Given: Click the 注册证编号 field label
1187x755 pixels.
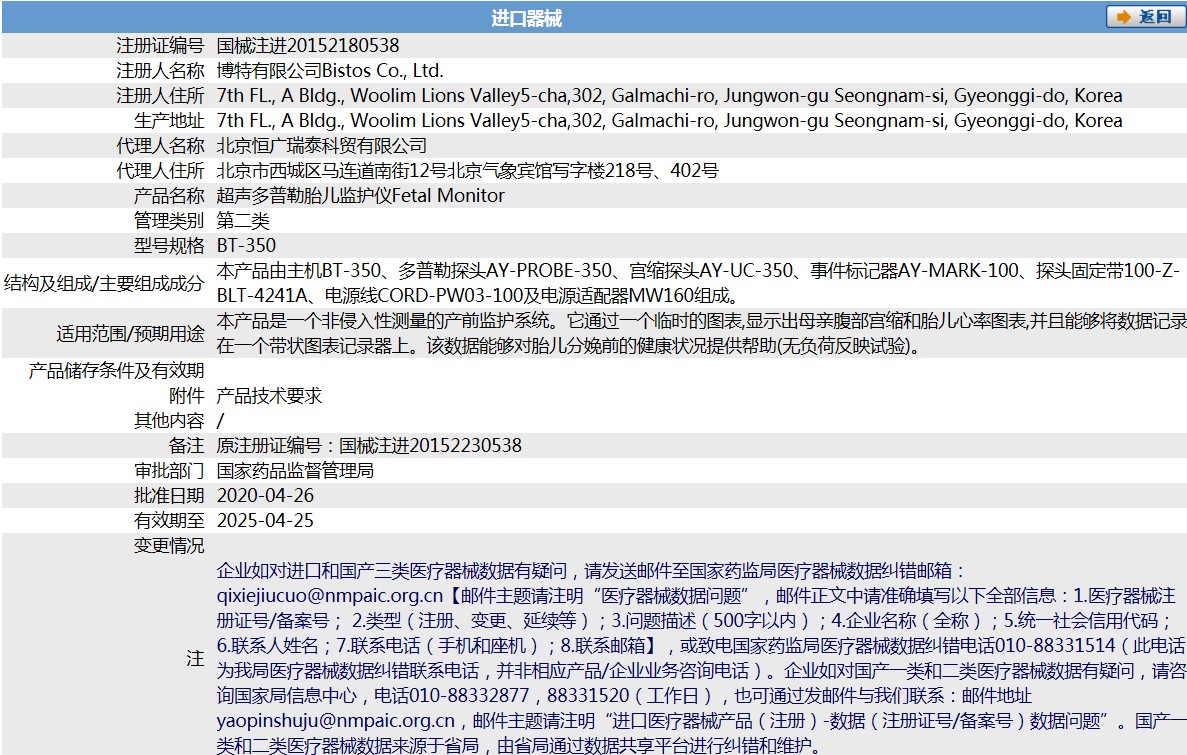Looking at the screenshot, I should pos(160,45).
